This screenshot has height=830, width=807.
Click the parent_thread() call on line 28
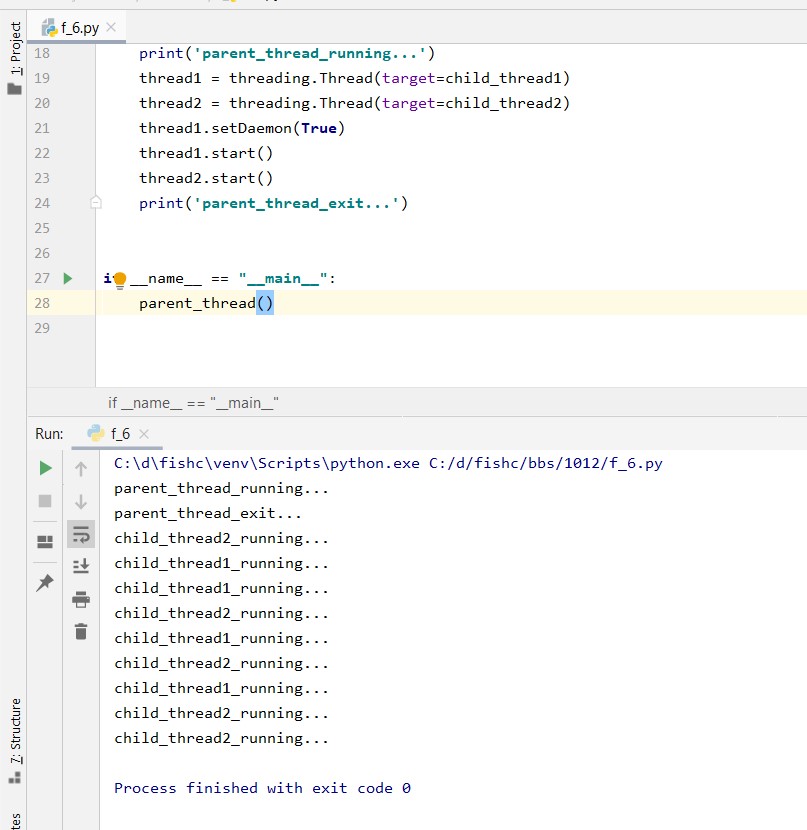(206, 303)
